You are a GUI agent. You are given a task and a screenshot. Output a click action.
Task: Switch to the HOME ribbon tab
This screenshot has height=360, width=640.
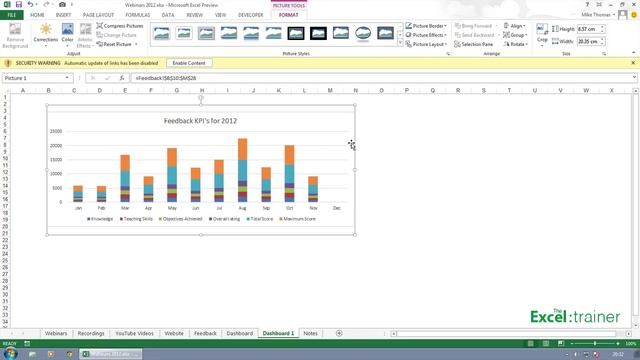point(37,15)
